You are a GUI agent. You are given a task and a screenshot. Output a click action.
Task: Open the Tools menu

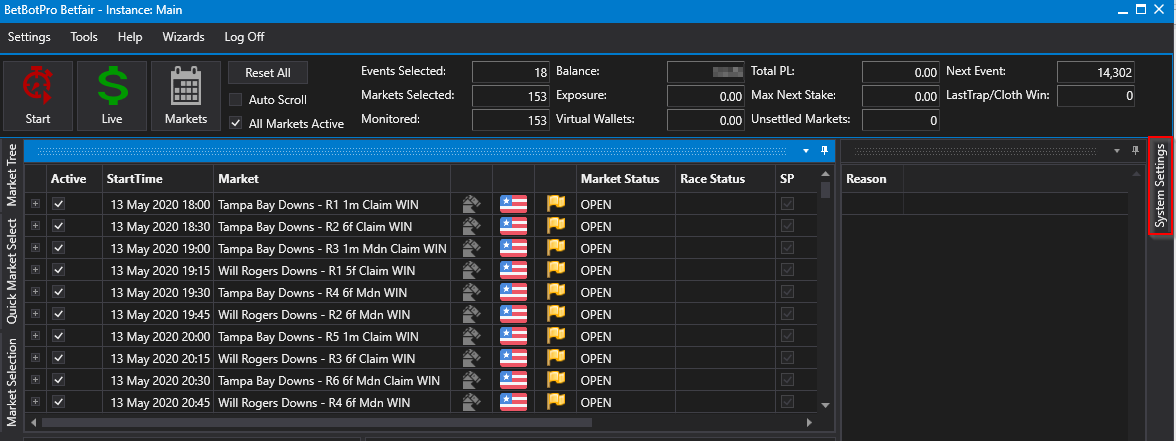pyautogui.click(x=84, y=37)
